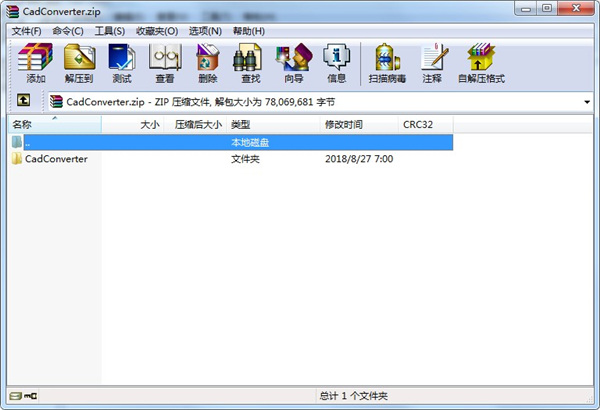Viewport: 600px width, 410px height.
Task: Click the 本地磁盘 type cell
Action: [250, 142]
